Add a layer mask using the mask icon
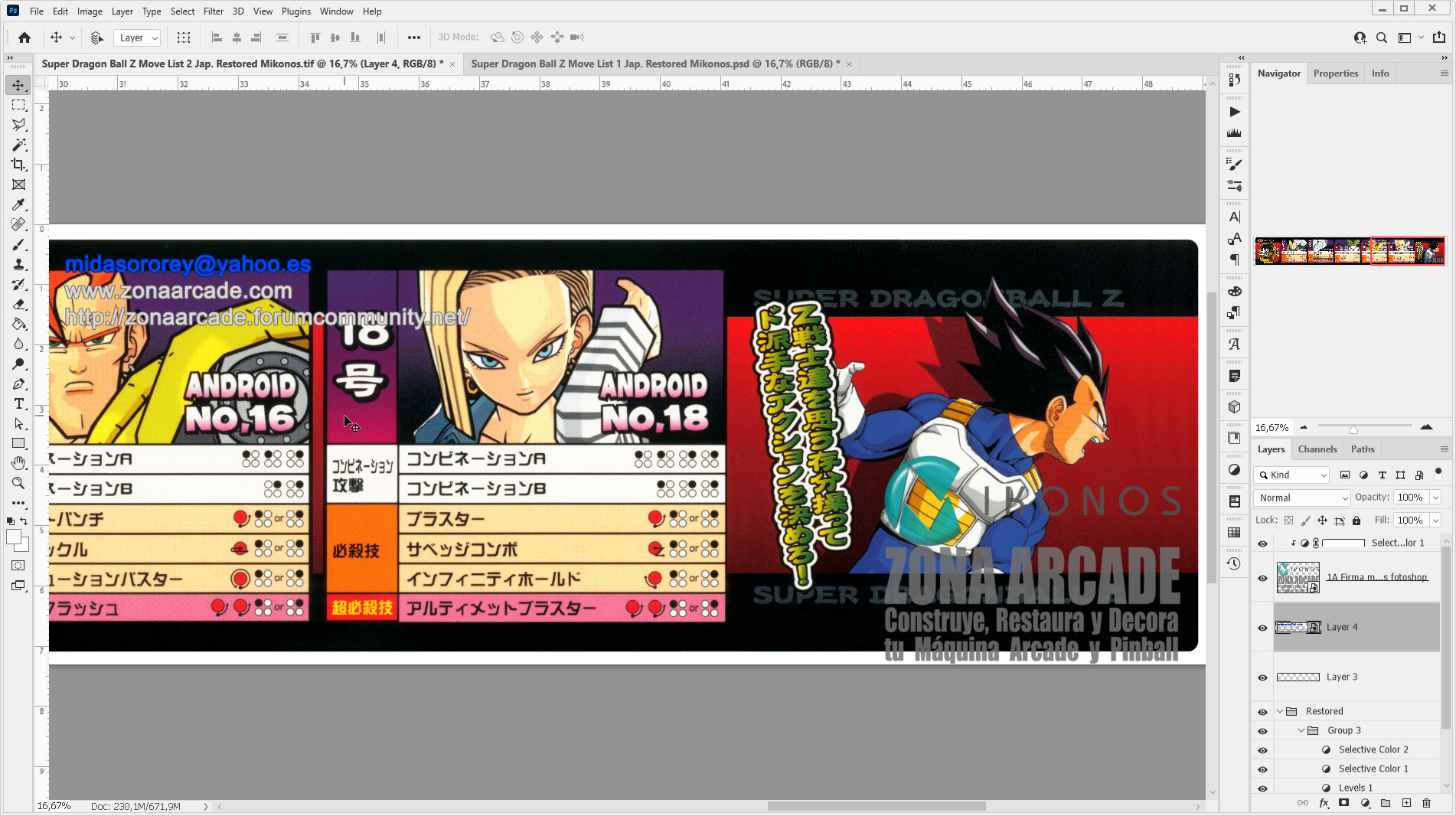 [1344, 803]
